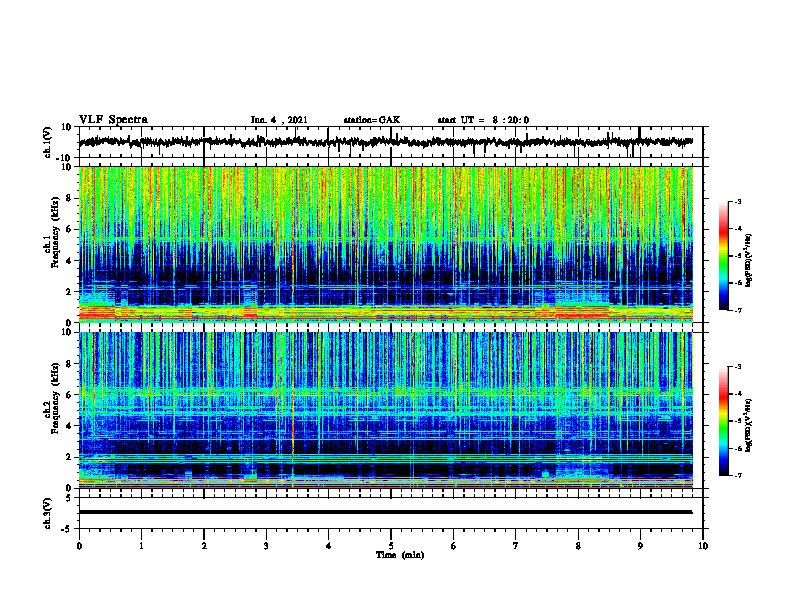Click the "ch.3(V)" axis label
Image resolution: width=792 pixels, height=612 pixels.
point(48,513)
